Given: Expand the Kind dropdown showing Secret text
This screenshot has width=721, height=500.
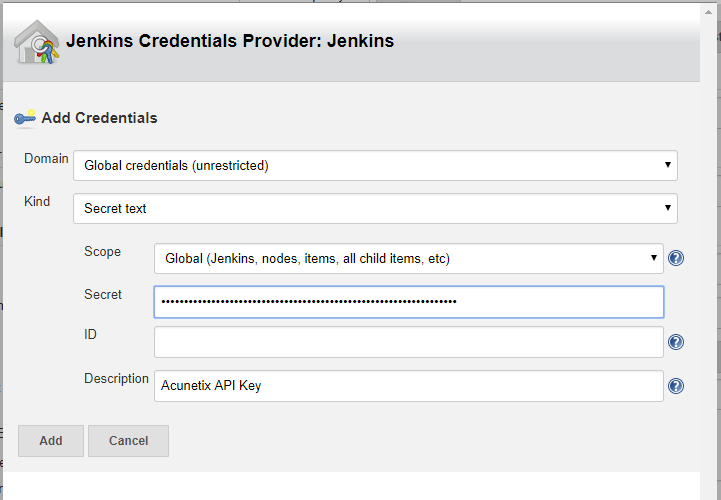Looking at the screenshot, I should [375, 208].
